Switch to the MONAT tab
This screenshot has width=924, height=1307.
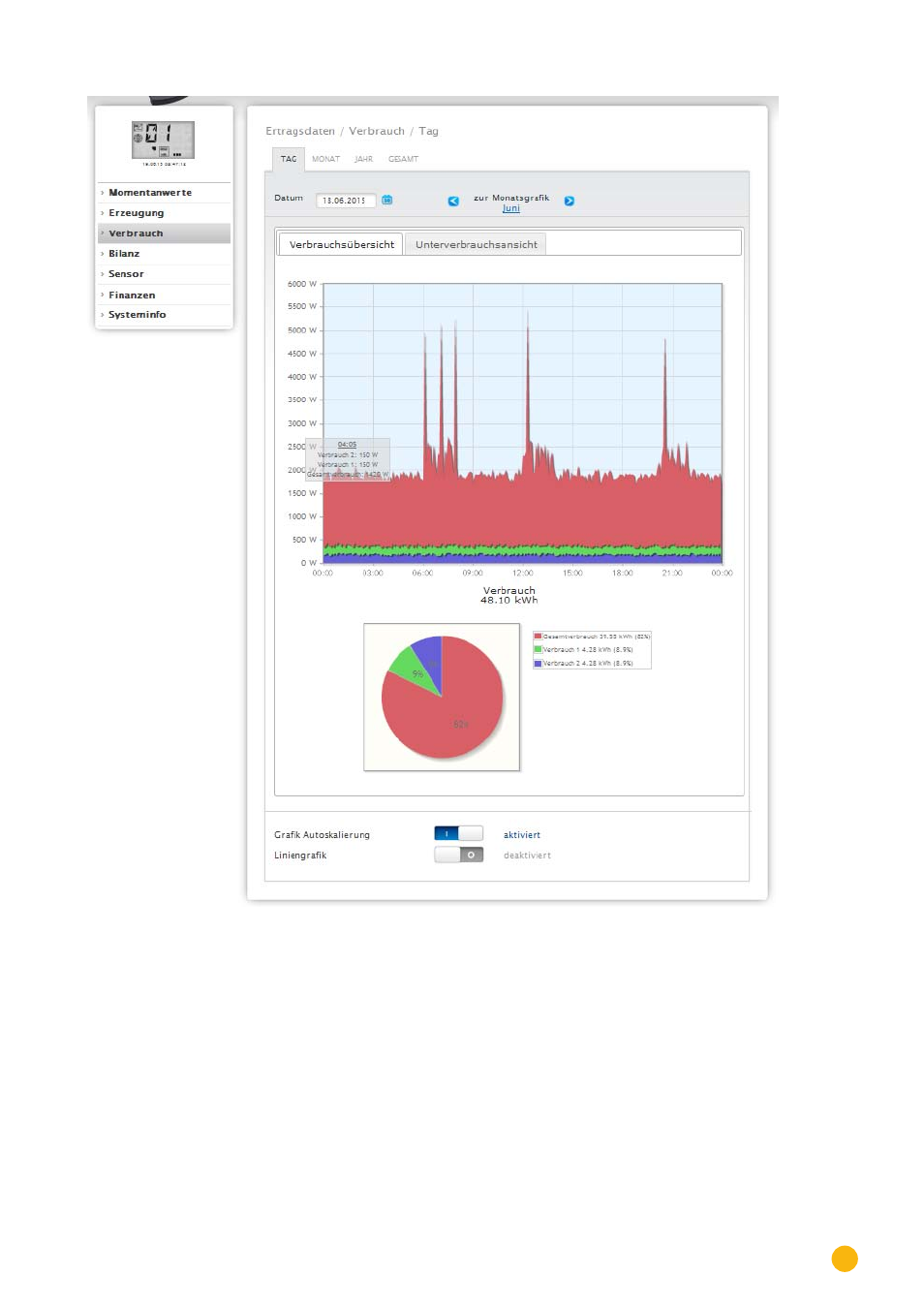pyautogui.click(x=325, y=159)
